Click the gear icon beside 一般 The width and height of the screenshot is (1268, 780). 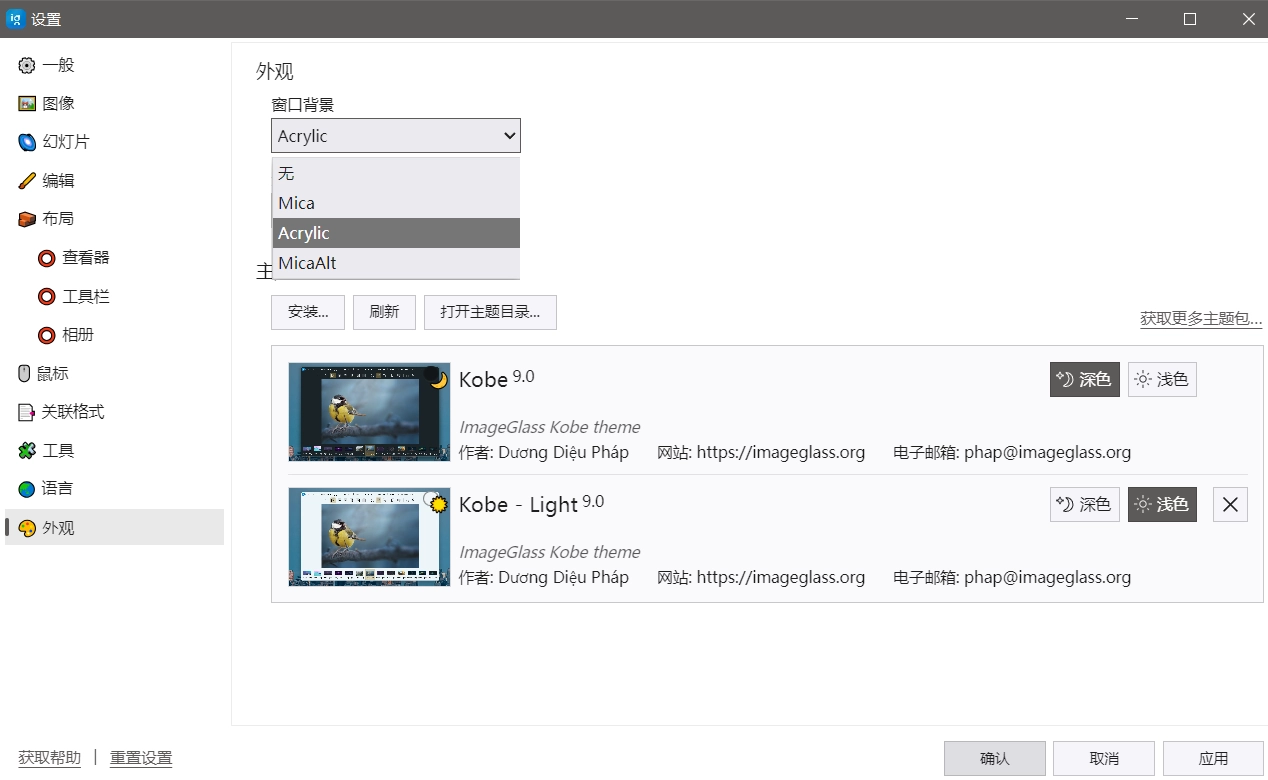[x=27, y=66]
